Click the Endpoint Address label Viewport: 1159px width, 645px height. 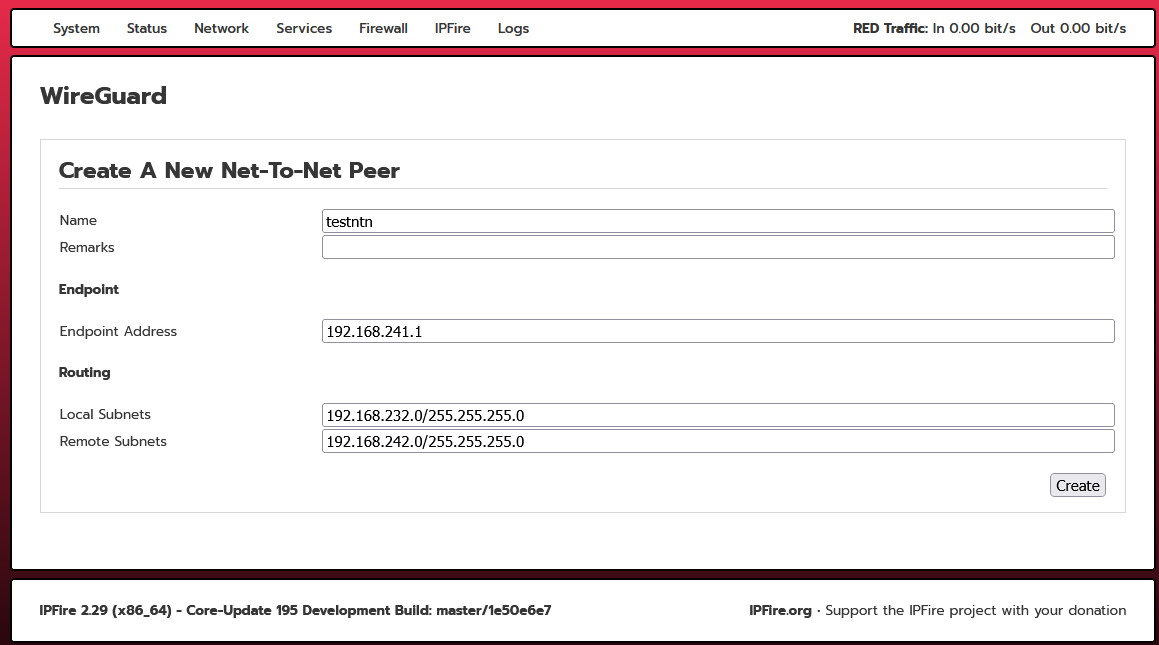coord(118,331)
